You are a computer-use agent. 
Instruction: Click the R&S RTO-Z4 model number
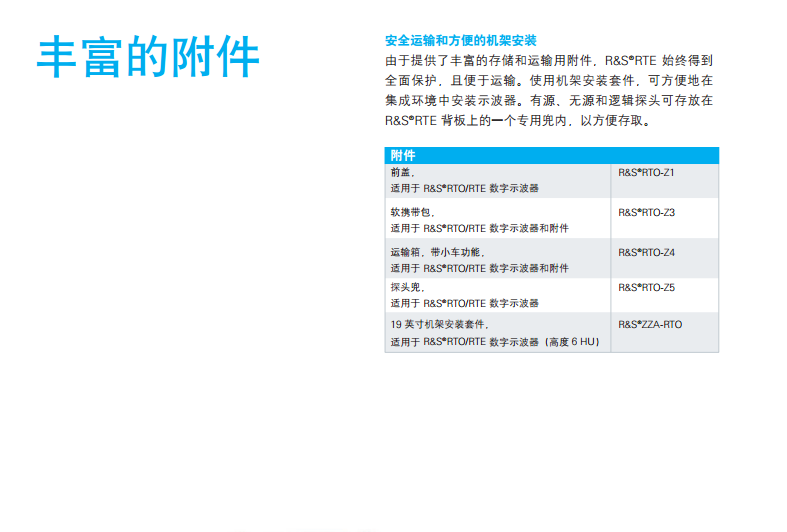point(646,253)
